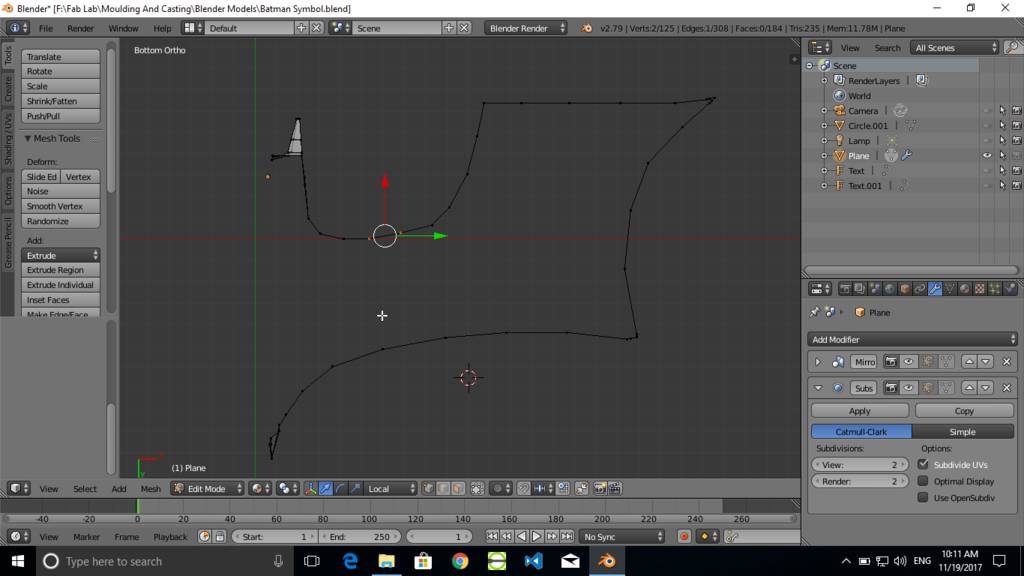Open the Render properties camera tab
The width and height of the screenshot is (1024, 576).
point(845,289)
